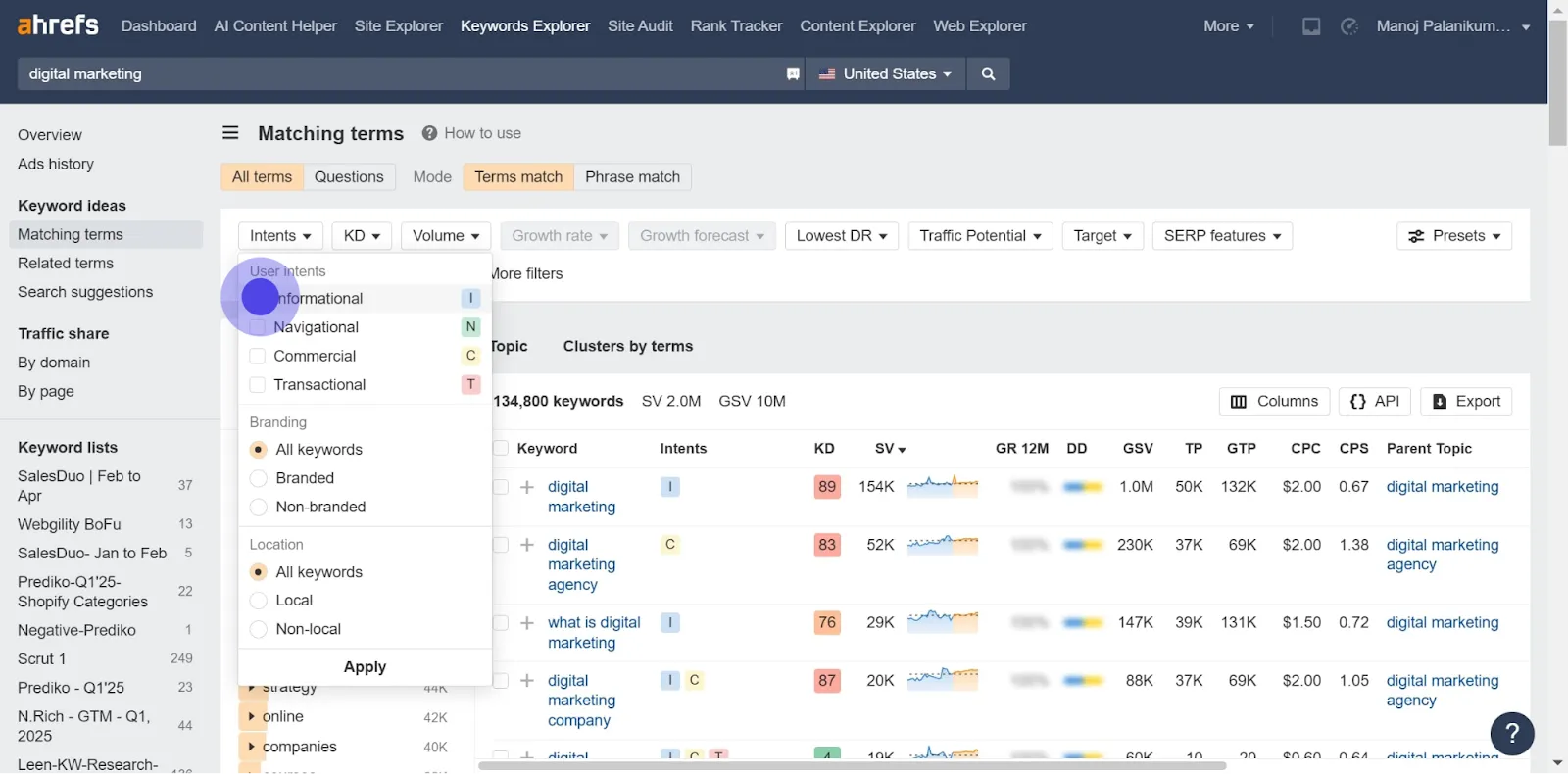Open the help question mark bubble
The image size is (1568, 774).
click(1512, 733)
